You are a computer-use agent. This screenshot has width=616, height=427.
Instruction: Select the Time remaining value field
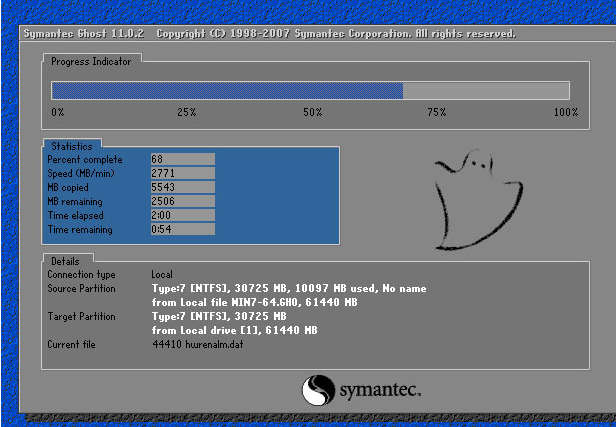click(x=181, y=229)
